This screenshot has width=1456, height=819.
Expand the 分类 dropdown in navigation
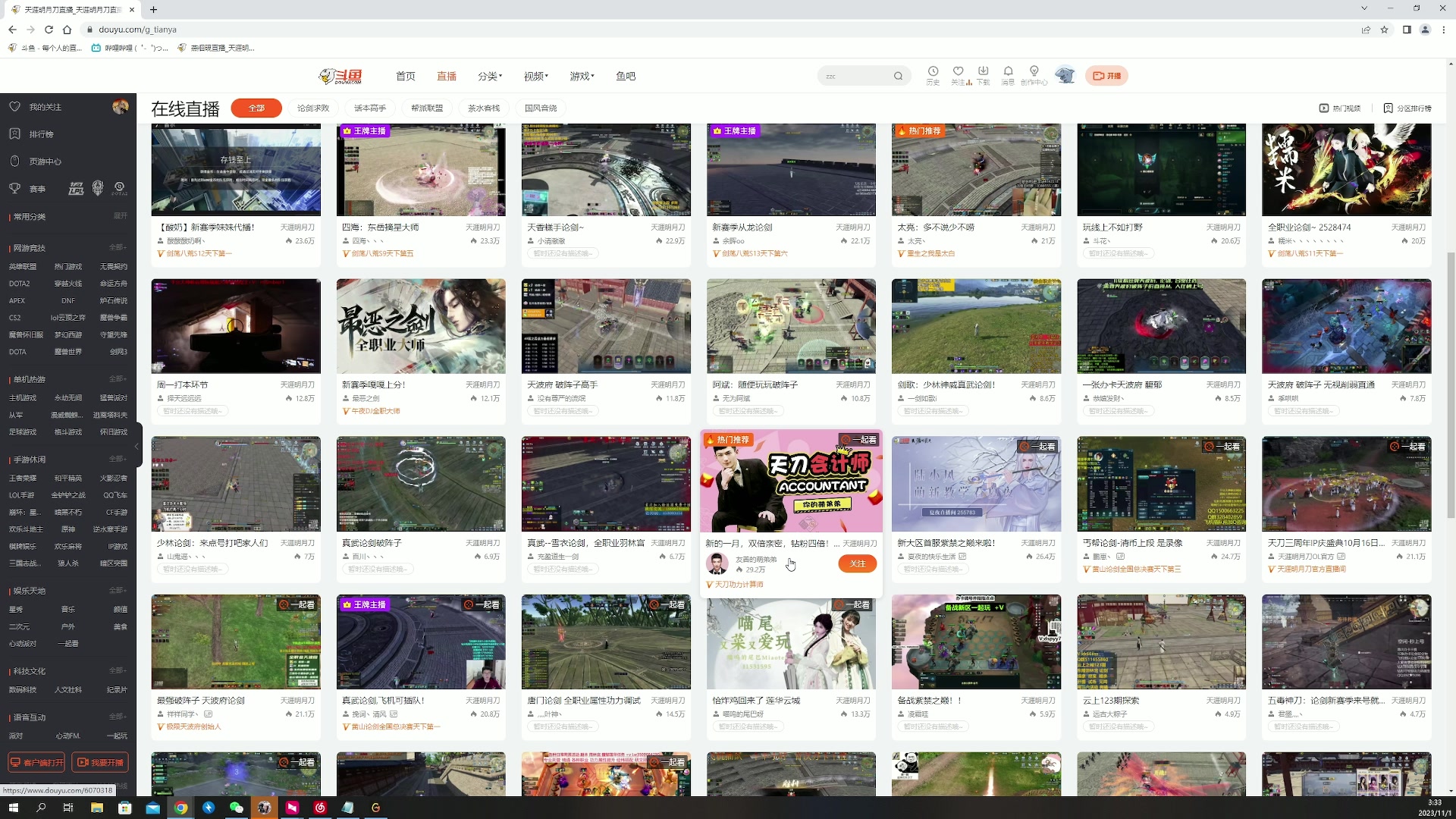(x=489, y=76)
